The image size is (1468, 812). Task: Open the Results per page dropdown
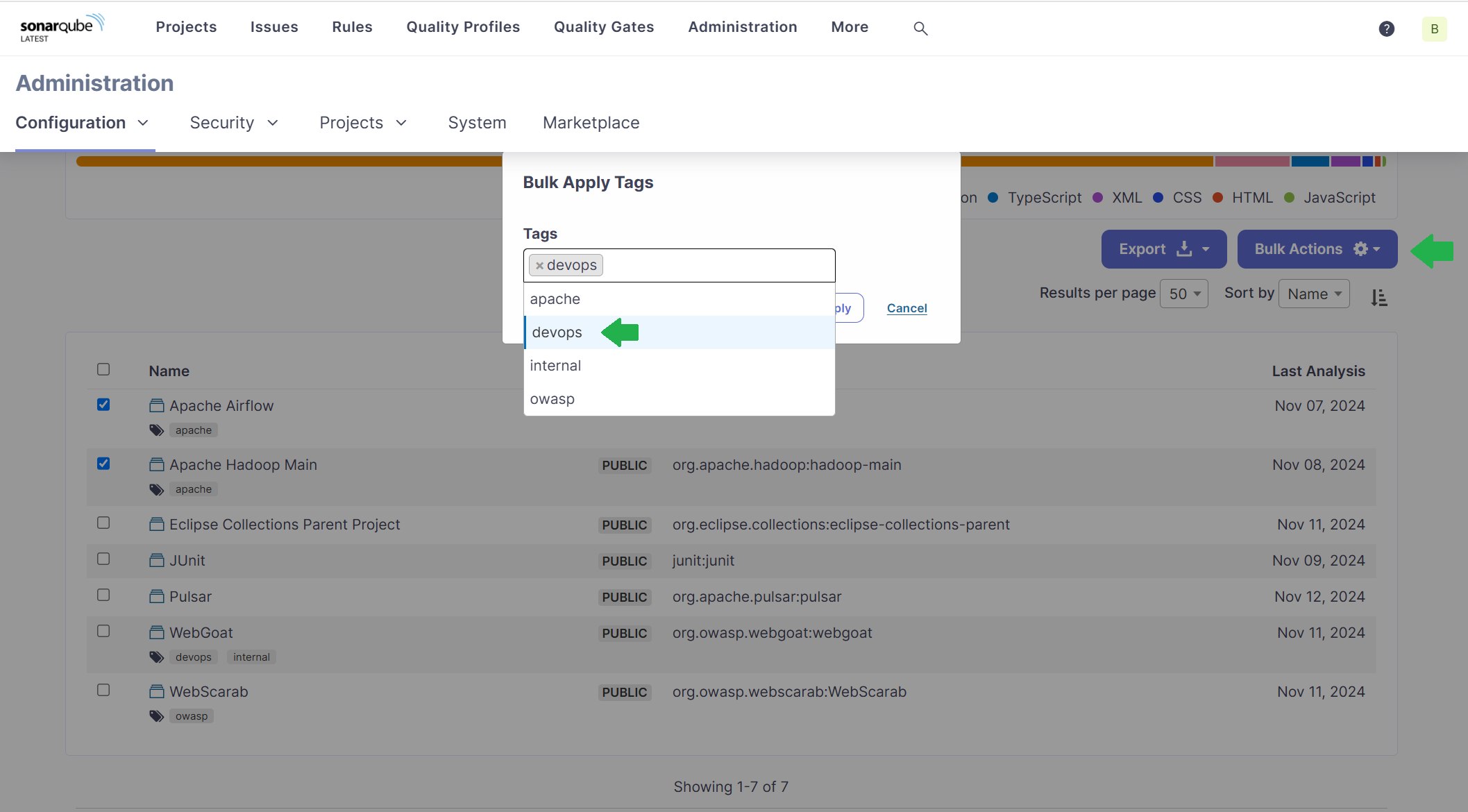tap(1184, 293)
